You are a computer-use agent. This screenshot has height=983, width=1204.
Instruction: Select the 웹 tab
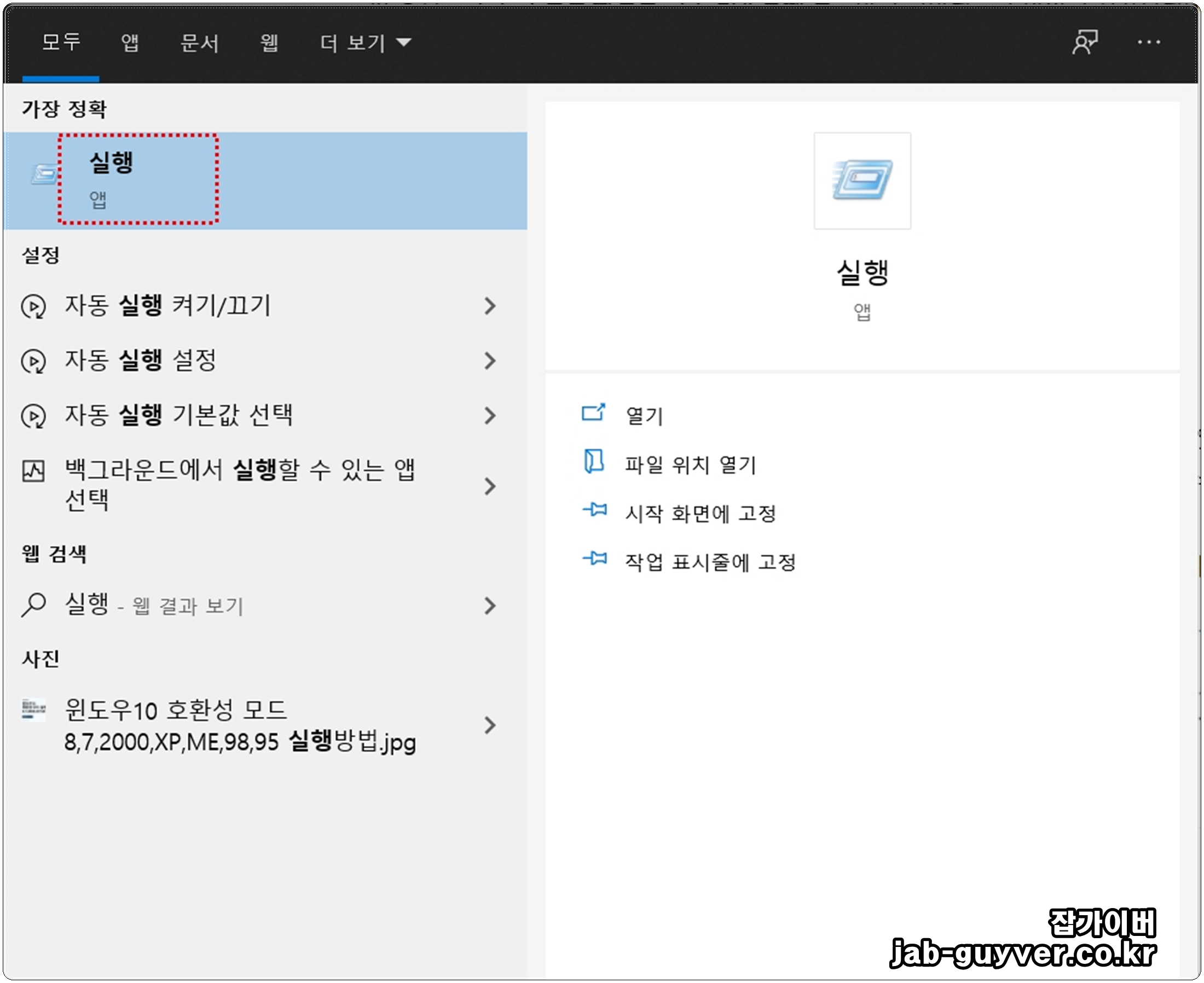[269, 43]
